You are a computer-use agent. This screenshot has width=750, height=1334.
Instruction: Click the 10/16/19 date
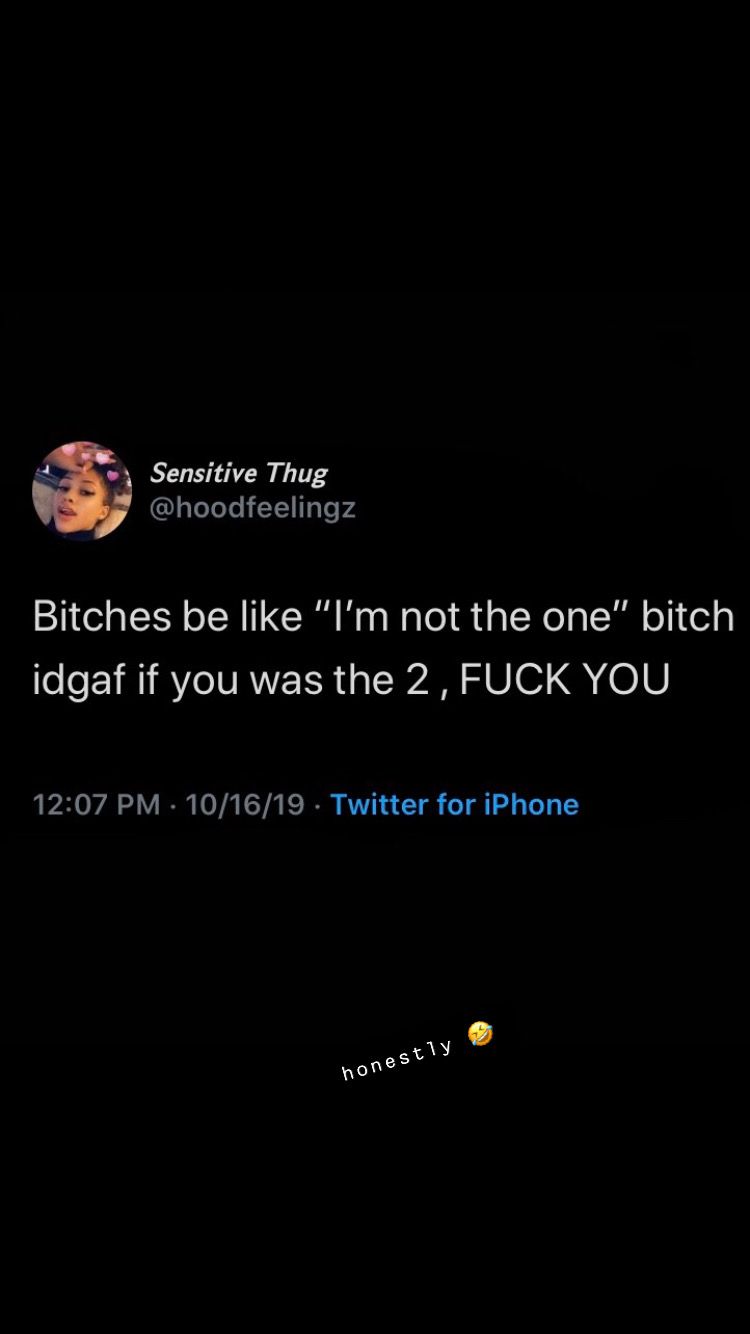pyautogui.click(x=245, y=804)
